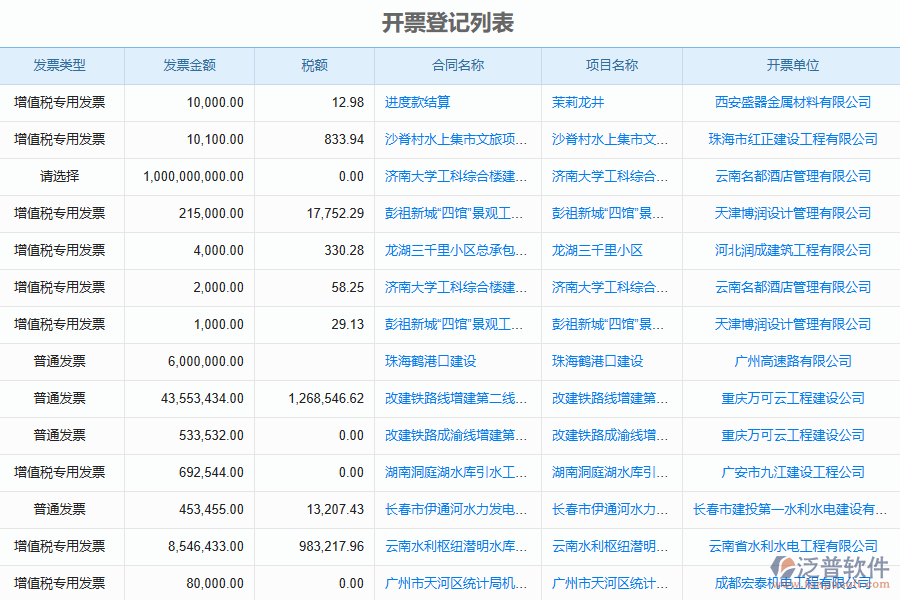Open 长春市建投第一水利水电建设 company link
900x600 pixels.
pyautogui.click(x=790, y=509)
